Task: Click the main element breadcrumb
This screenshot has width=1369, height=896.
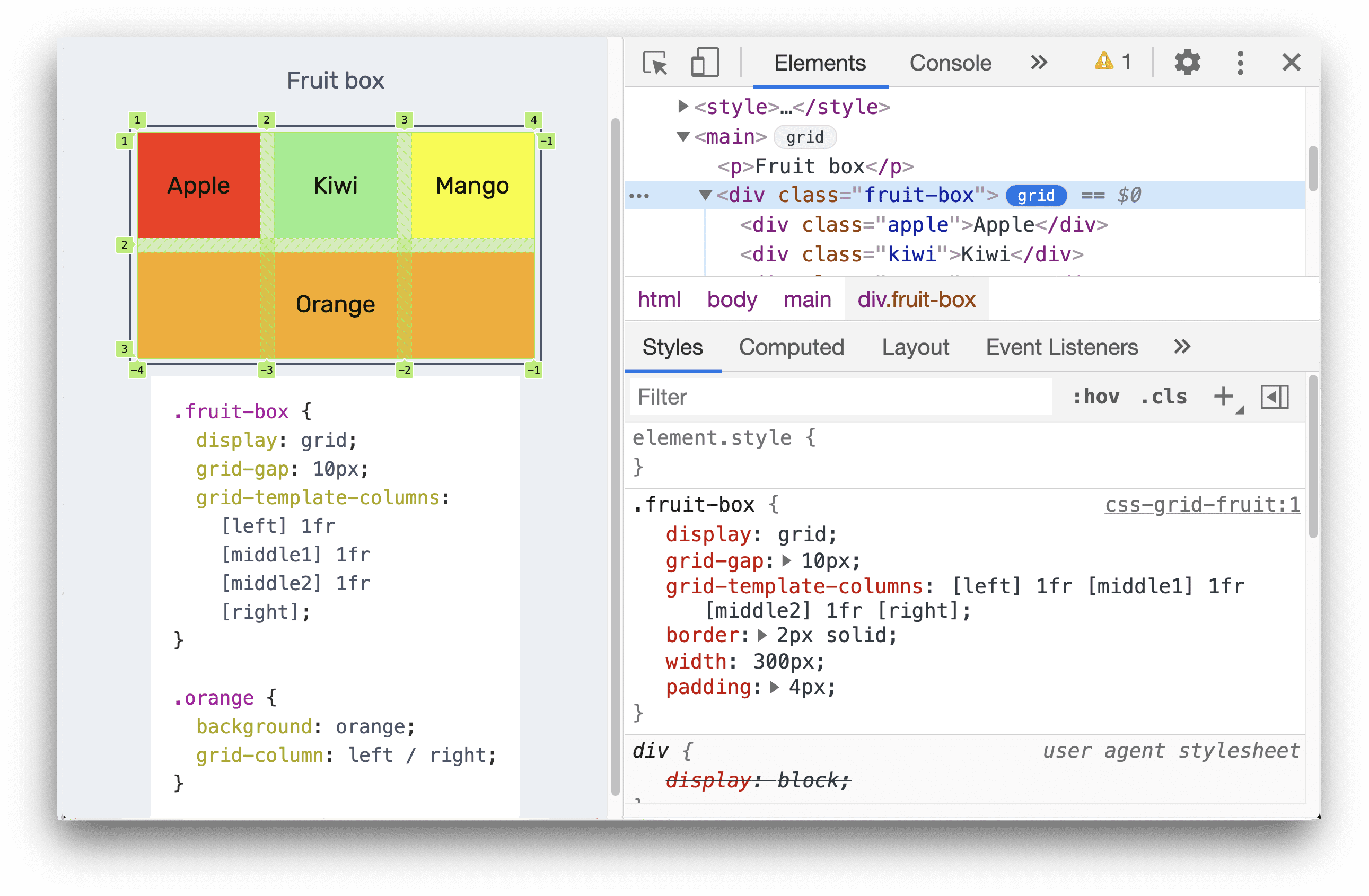Action: coord(806,299)
